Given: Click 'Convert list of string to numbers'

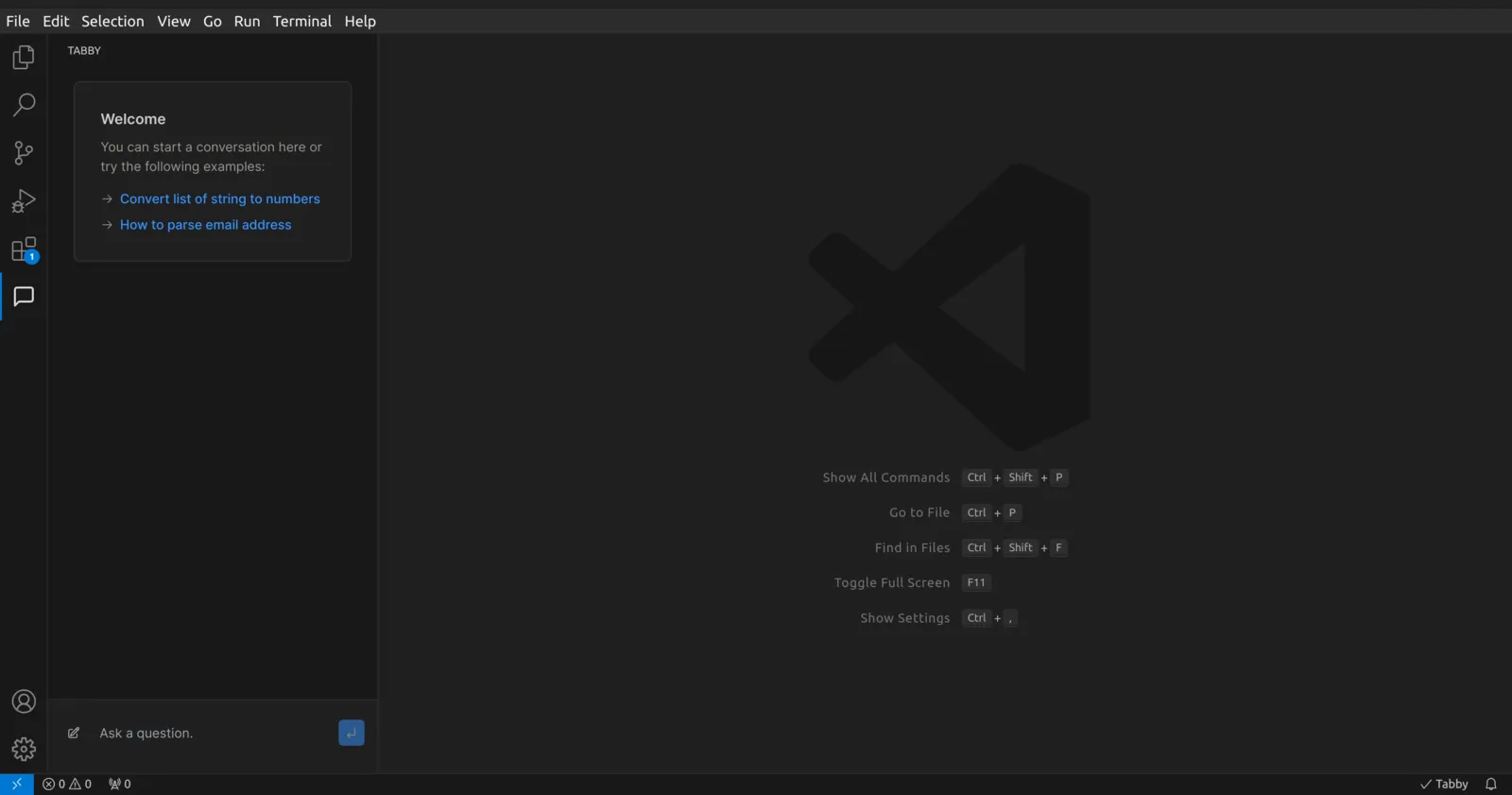Looking at the screenshot, I should pos(220,199).
